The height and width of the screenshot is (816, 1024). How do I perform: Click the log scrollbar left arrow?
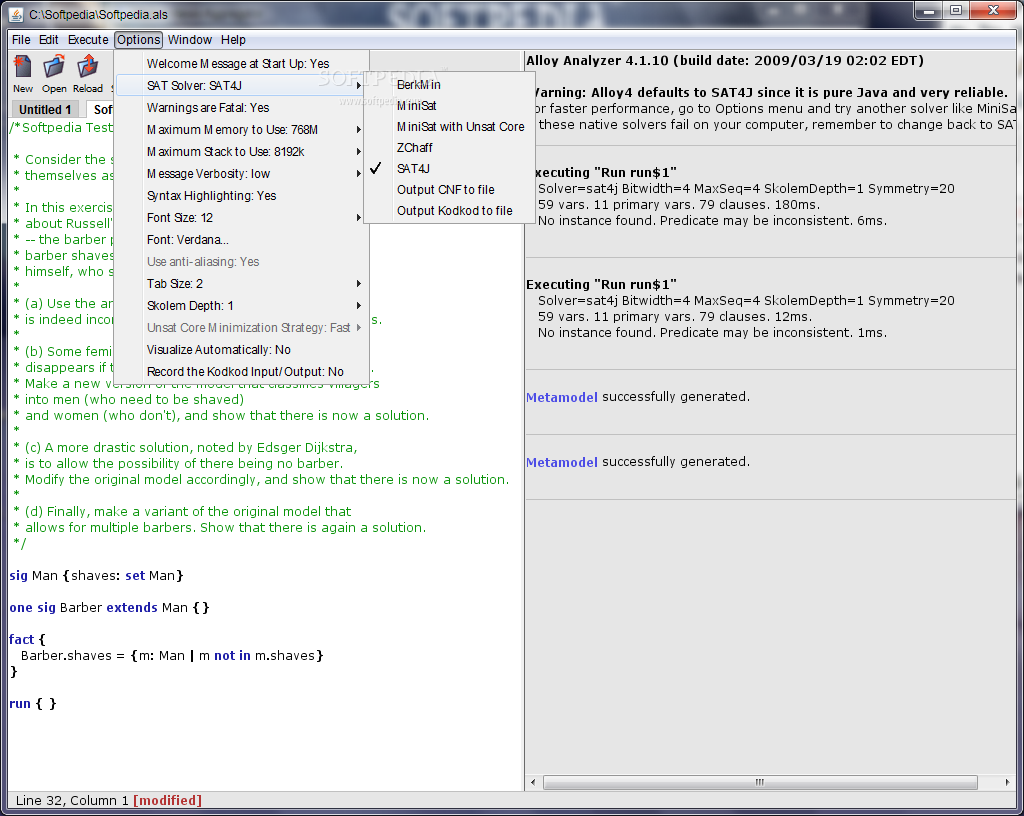[x=533, y=782]
